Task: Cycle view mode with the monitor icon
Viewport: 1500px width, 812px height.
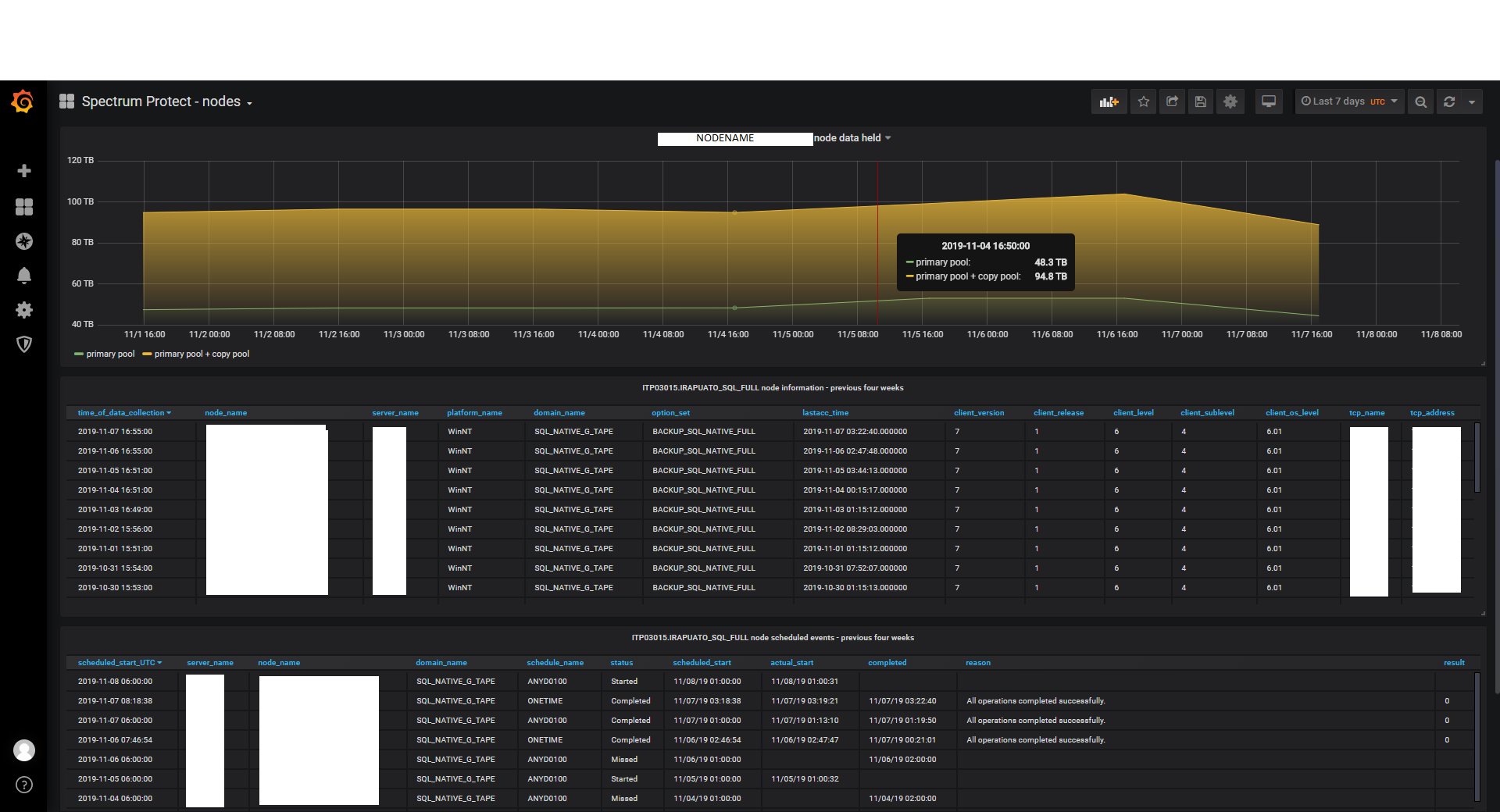Action: click(x=1269, y=101)
